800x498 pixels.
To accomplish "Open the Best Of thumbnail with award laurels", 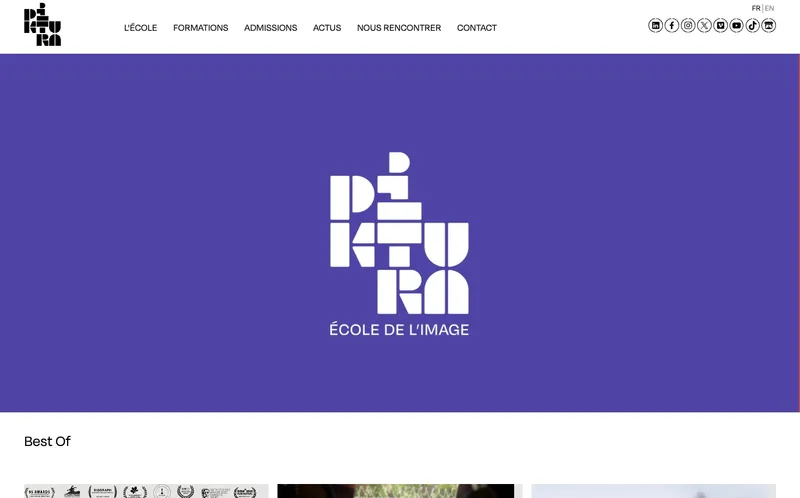I will tap(146, 491).
